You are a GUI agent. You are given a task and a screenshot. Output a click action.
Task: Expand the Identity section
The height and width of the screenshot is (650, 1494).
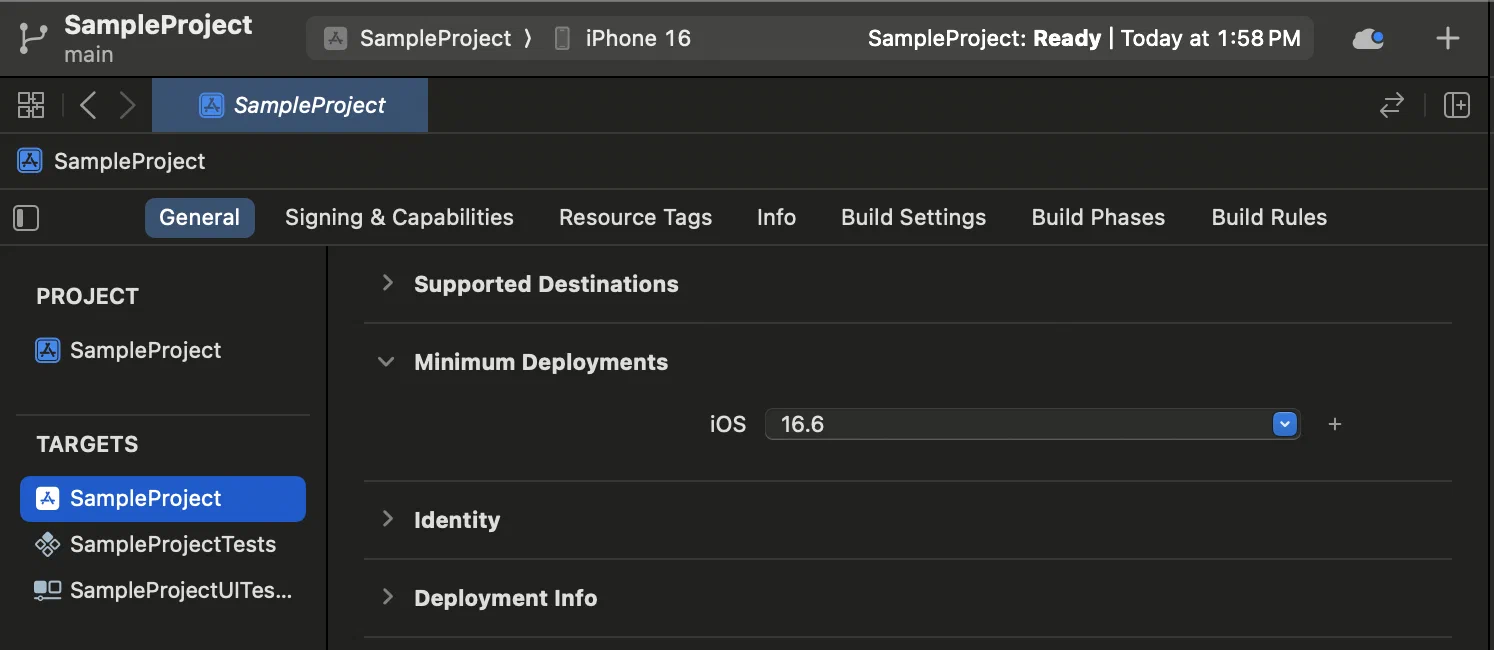(387, 520)
